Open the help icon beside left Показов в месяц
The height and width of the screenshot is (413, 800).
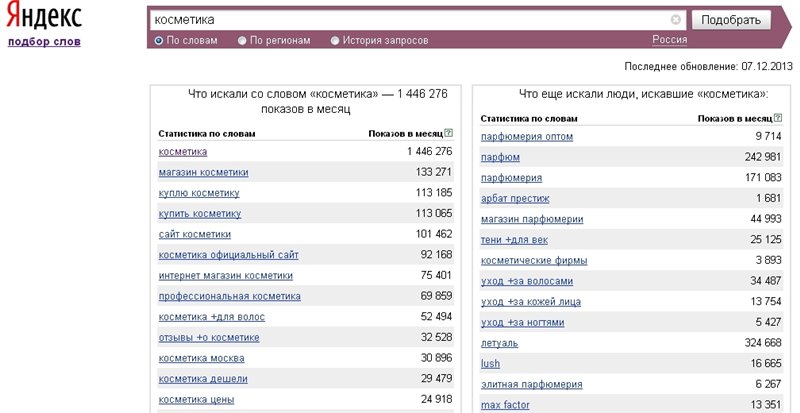pyautogui.click(x=448, y=133)
